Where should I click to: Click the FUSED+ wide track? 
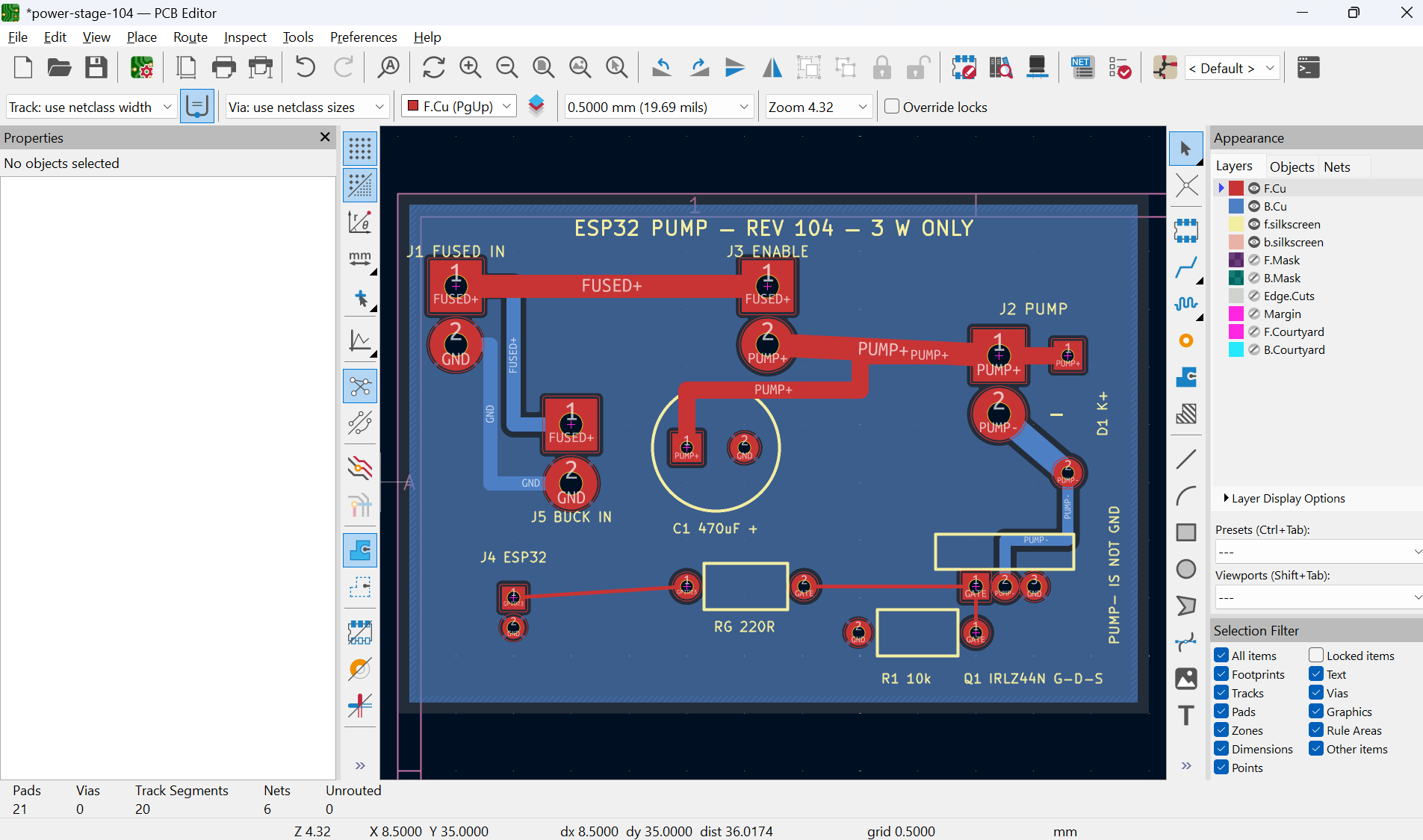[x=611, y=285]
